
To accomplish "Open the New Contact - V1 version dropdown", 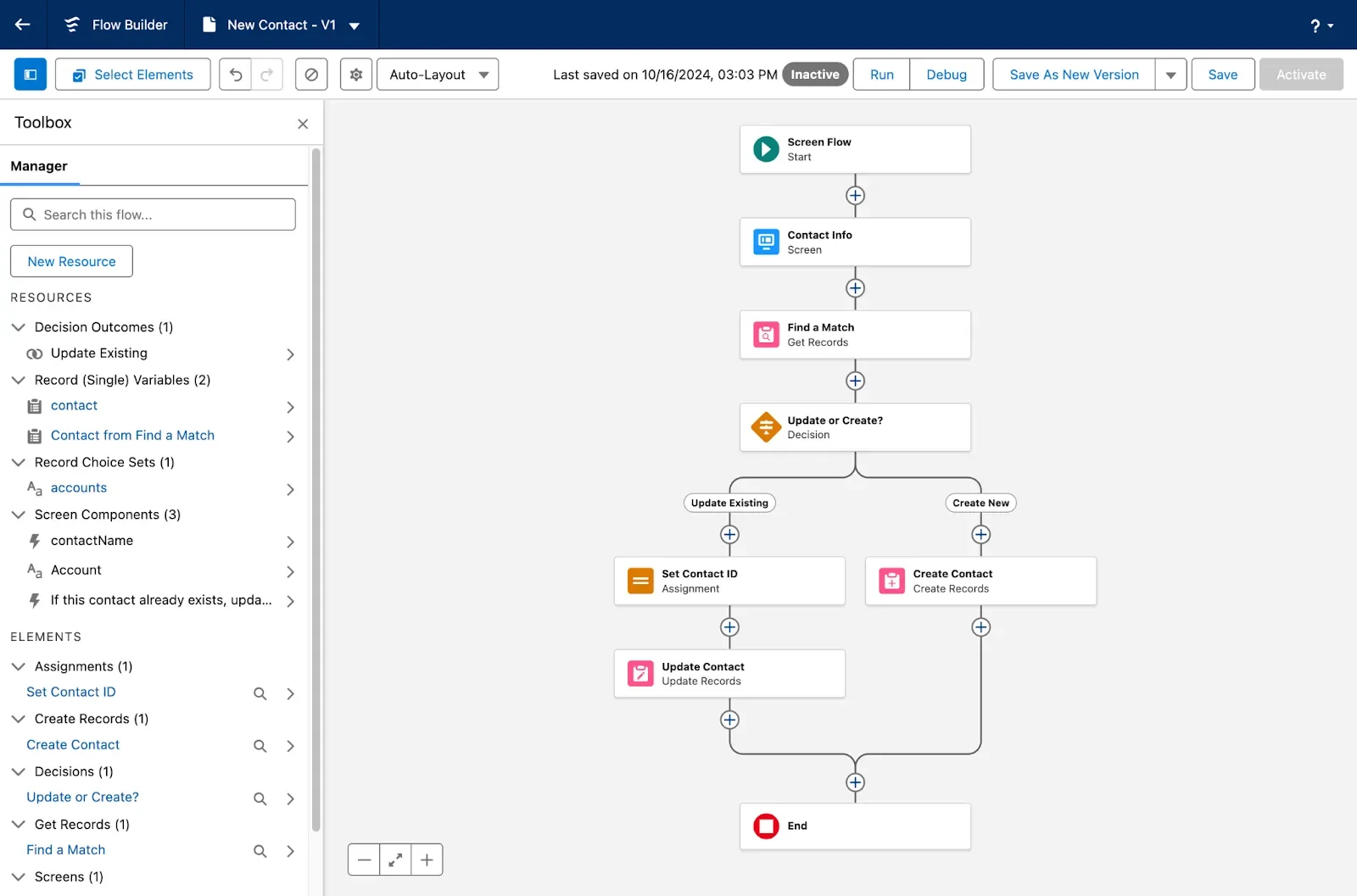I will click(355, 25).
